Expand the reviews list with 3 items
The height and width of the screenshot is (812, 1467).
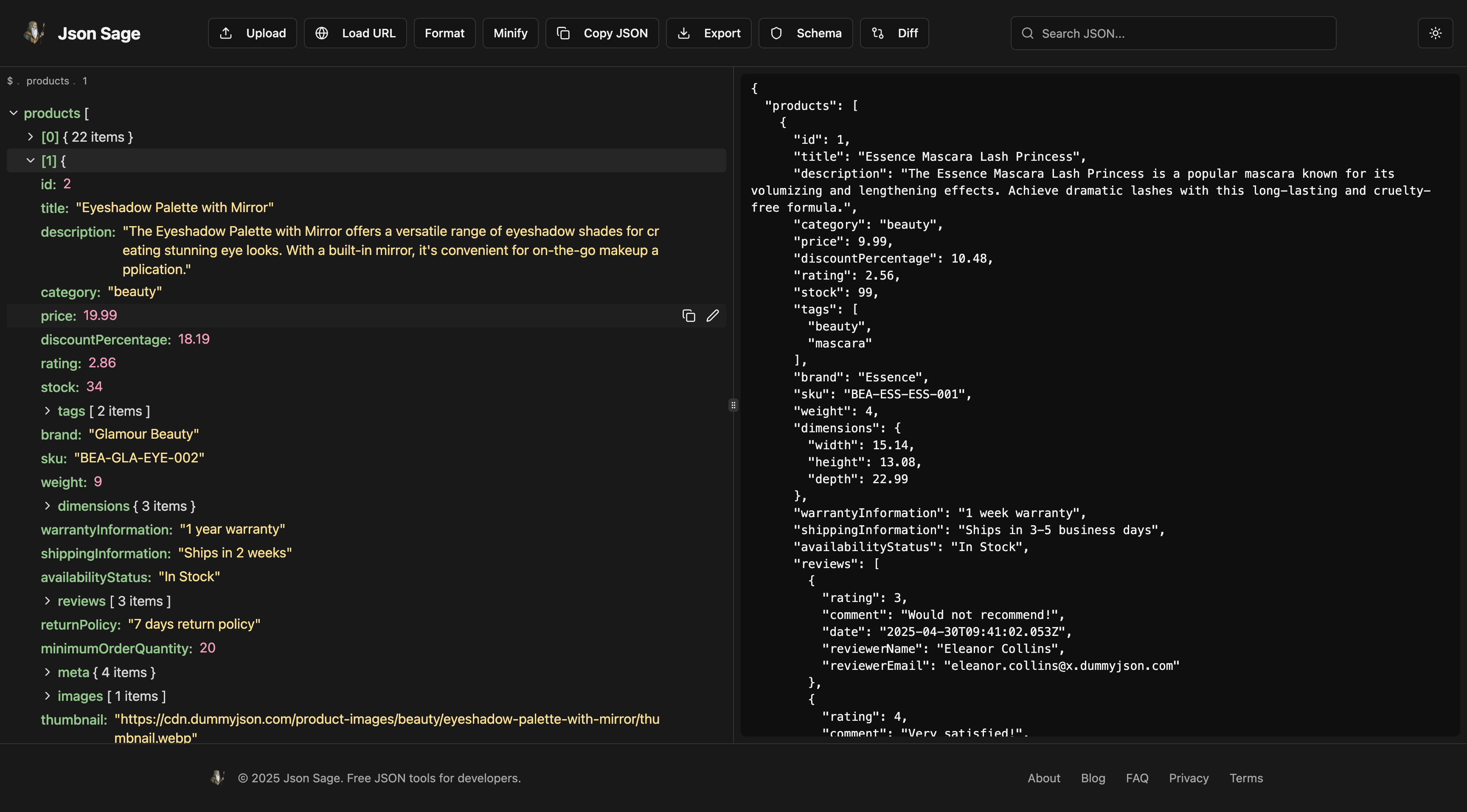47,600
